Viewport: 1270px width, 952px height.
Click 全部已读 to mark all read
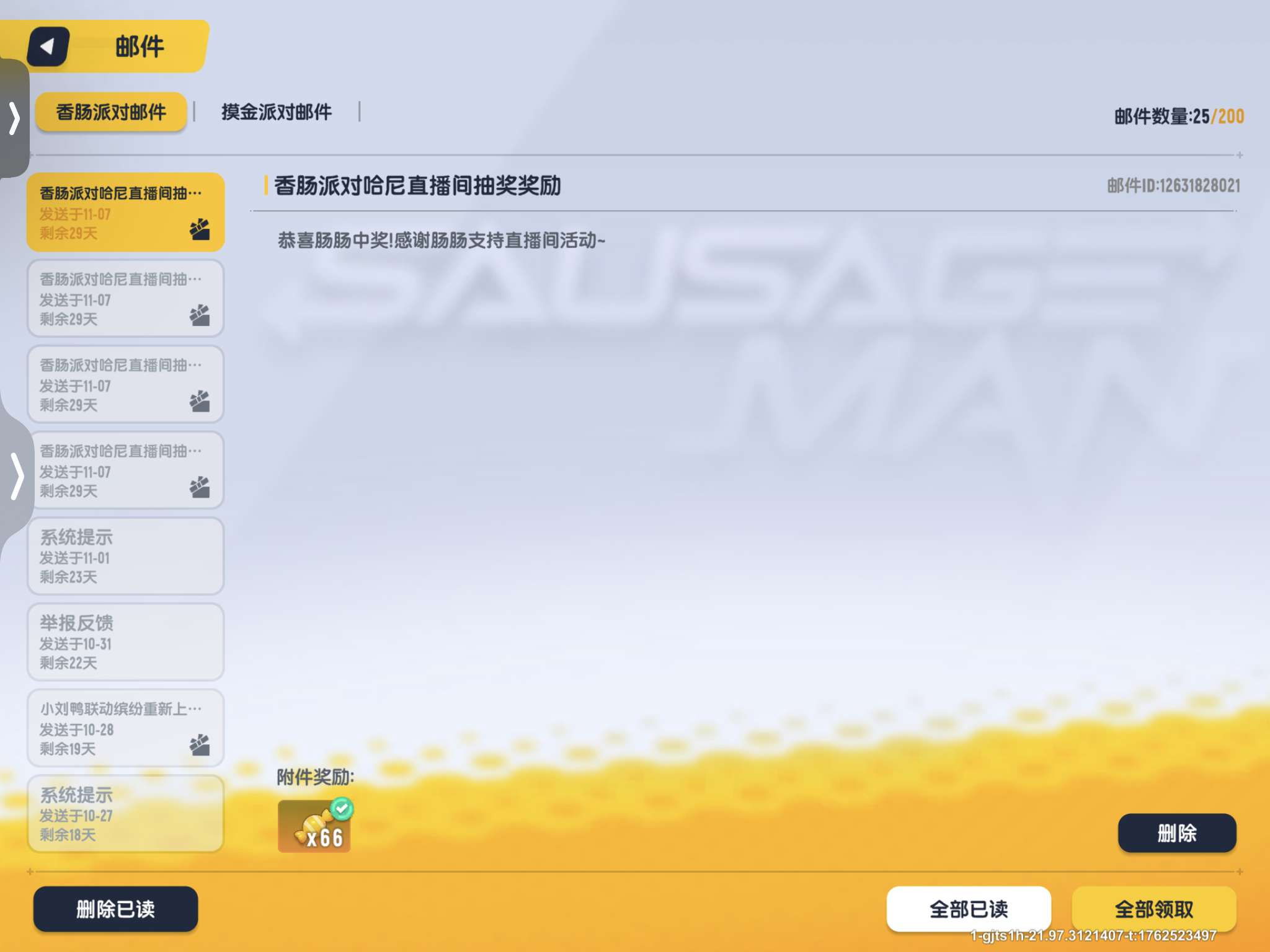(x=969, y=909)
